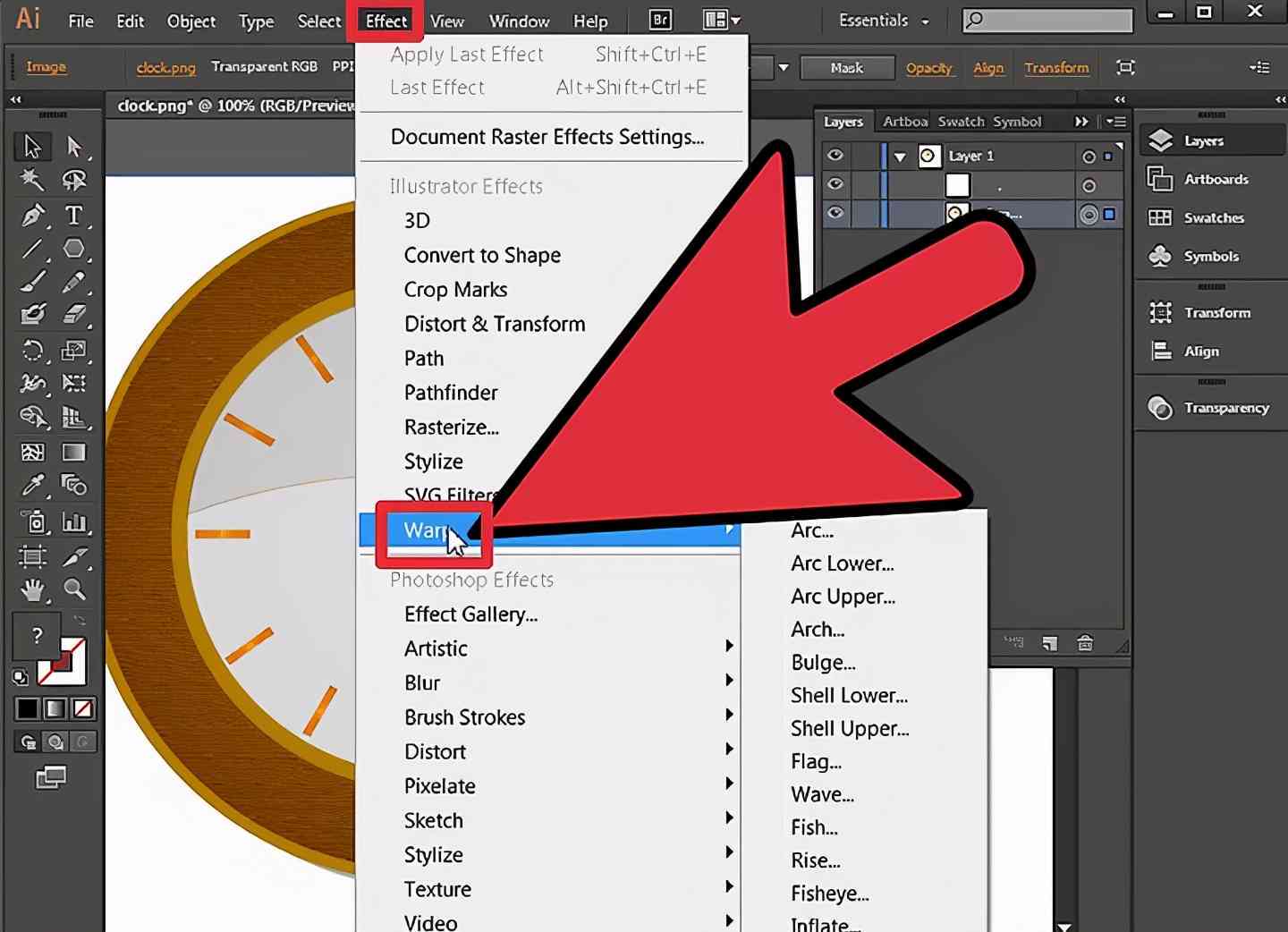1288x932 pixels.
Task: Click the Opacity link
Action: coord(928,68)
